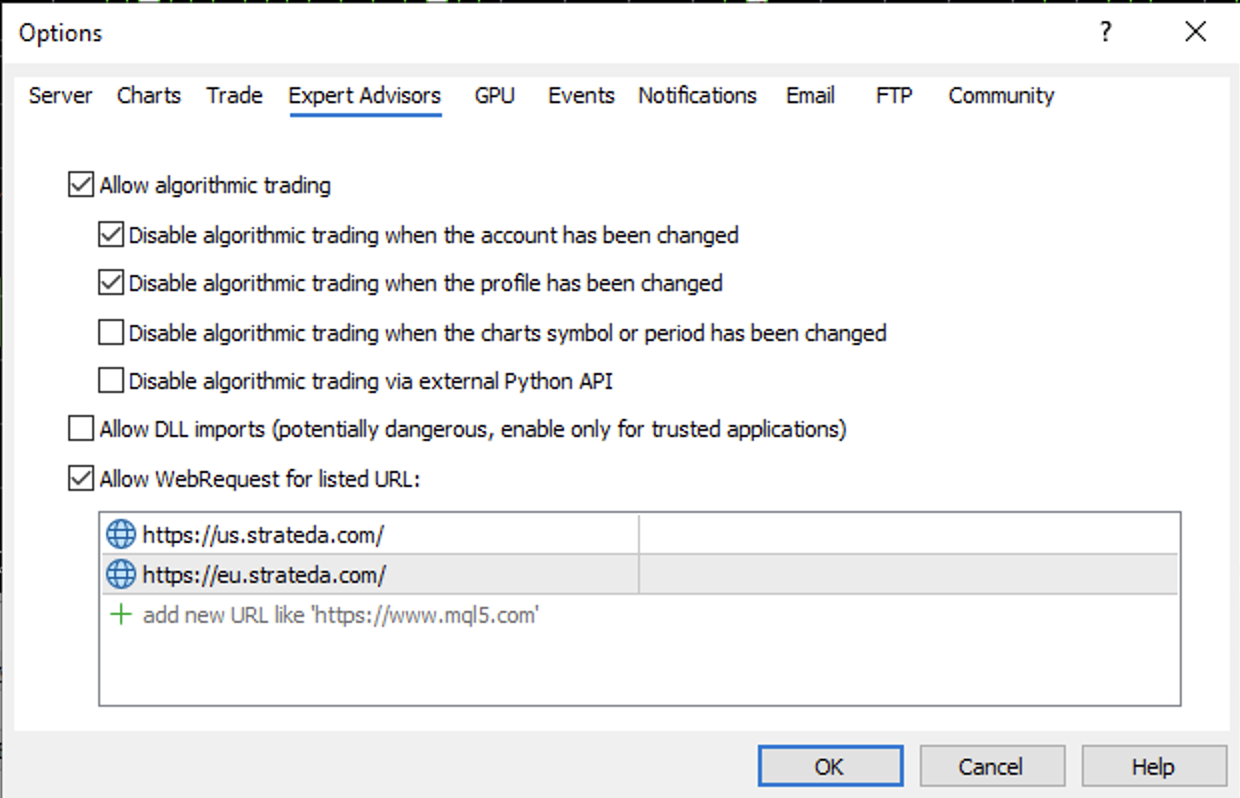Uncheck disabling algo trading on profile change

coord(110,282)
